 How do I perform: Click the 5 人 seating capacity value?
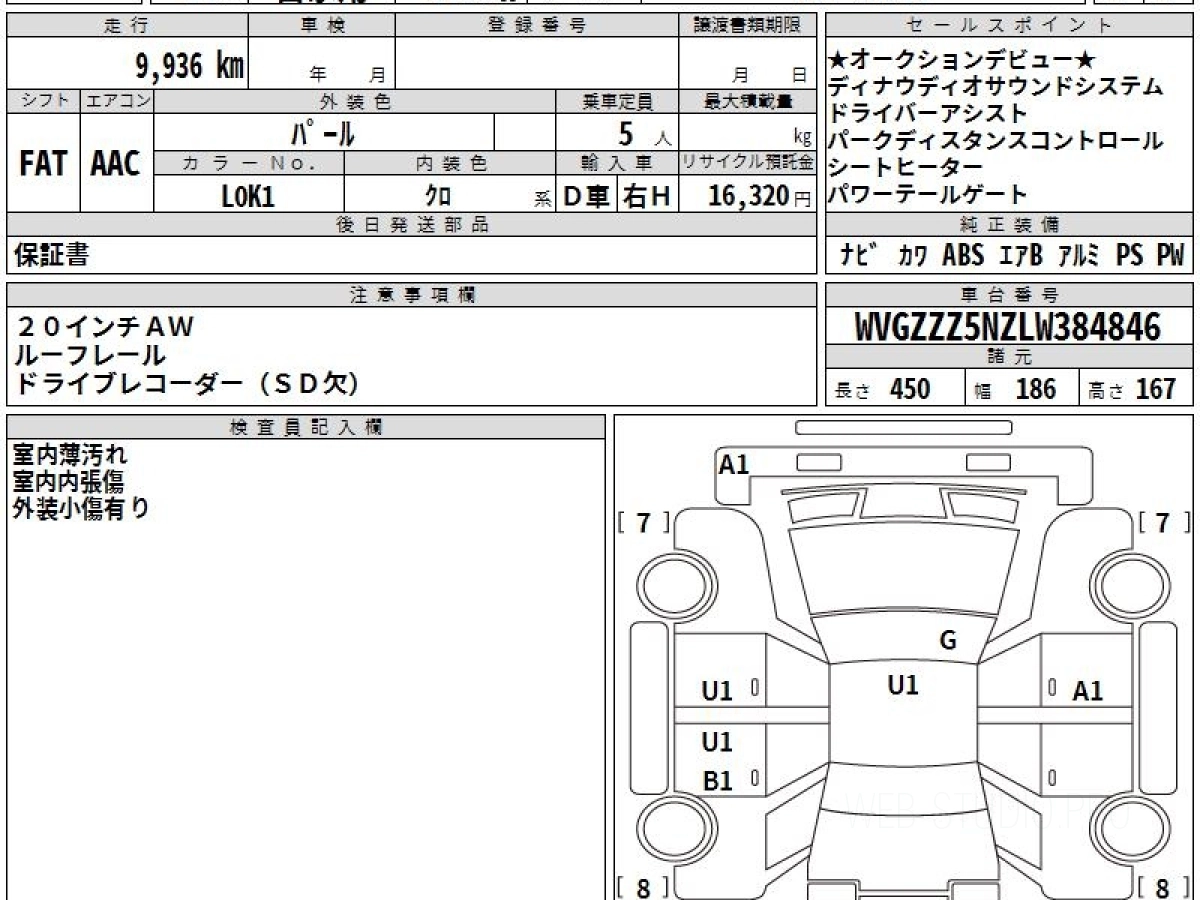pos(646,132)
